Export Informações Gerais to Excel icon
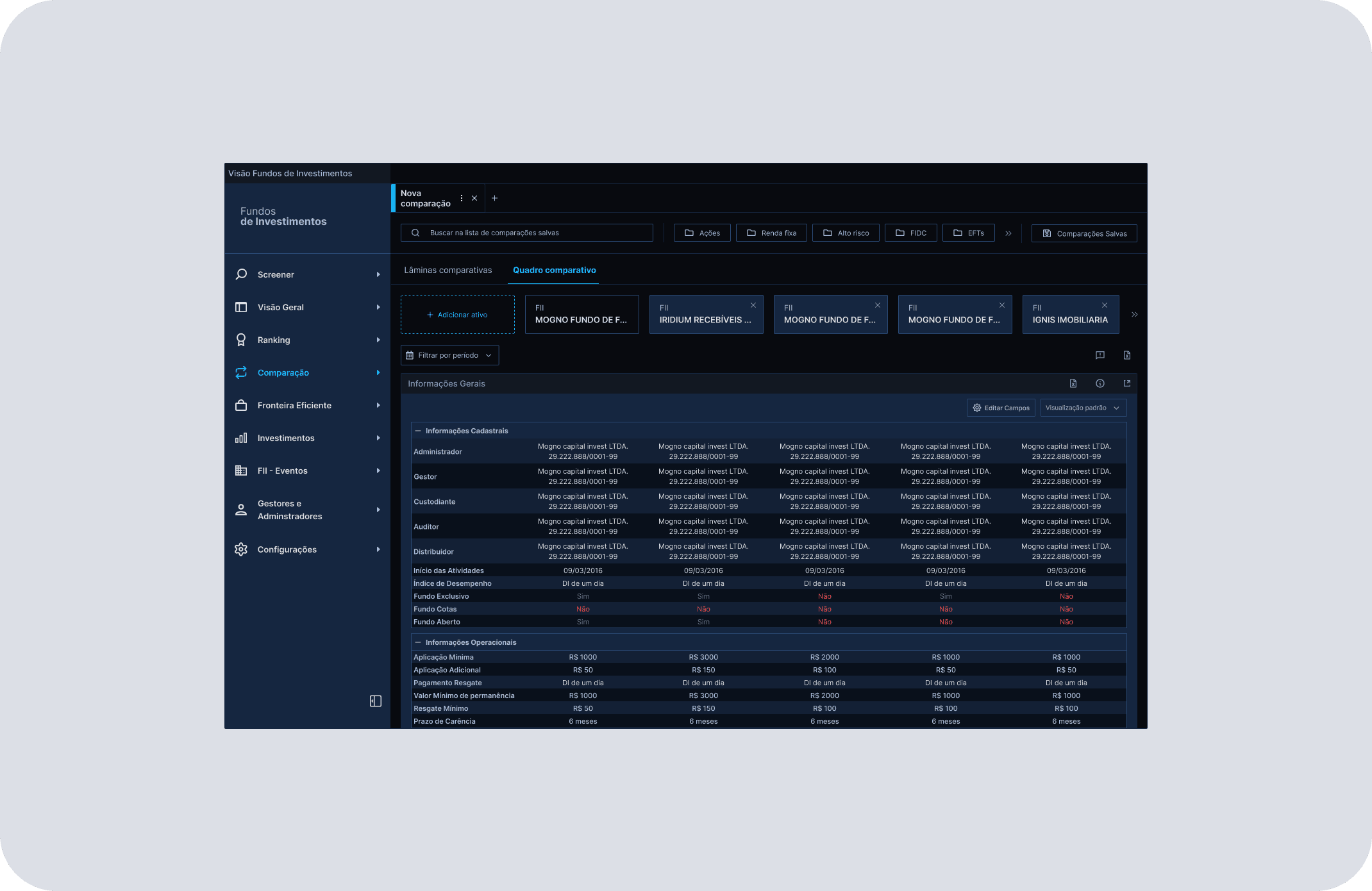This screenshot has width=1372, height=891. click(1073, 383)
